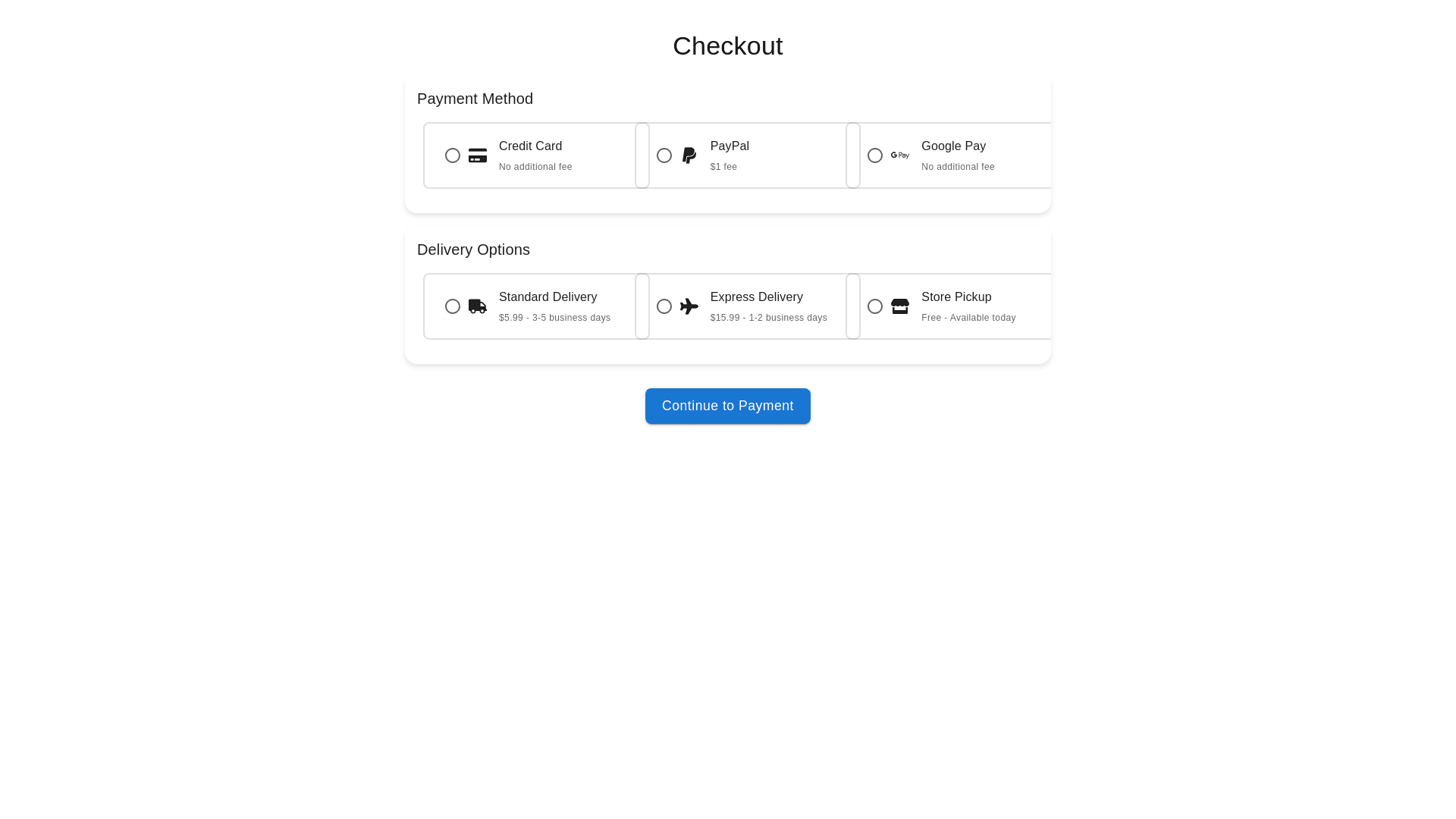The height and width of the screenshot is (819, 1456).
Task: Click the credit card icon
Action: point(477,155)
